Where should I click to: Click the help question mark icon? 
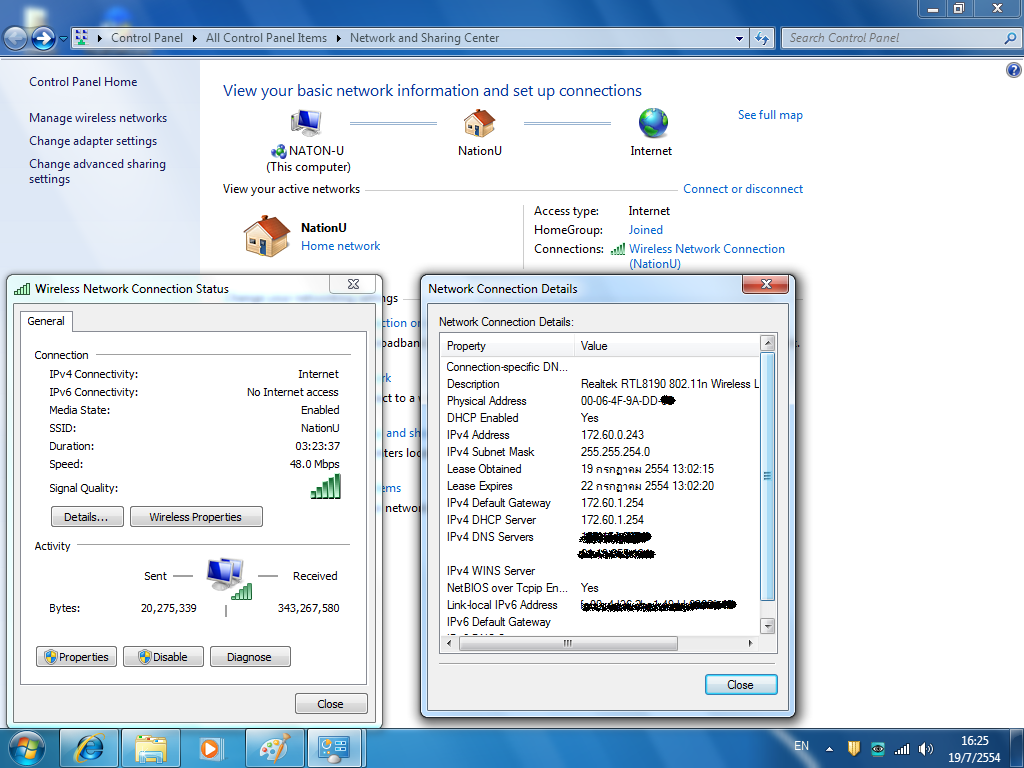click(1013, 71)
